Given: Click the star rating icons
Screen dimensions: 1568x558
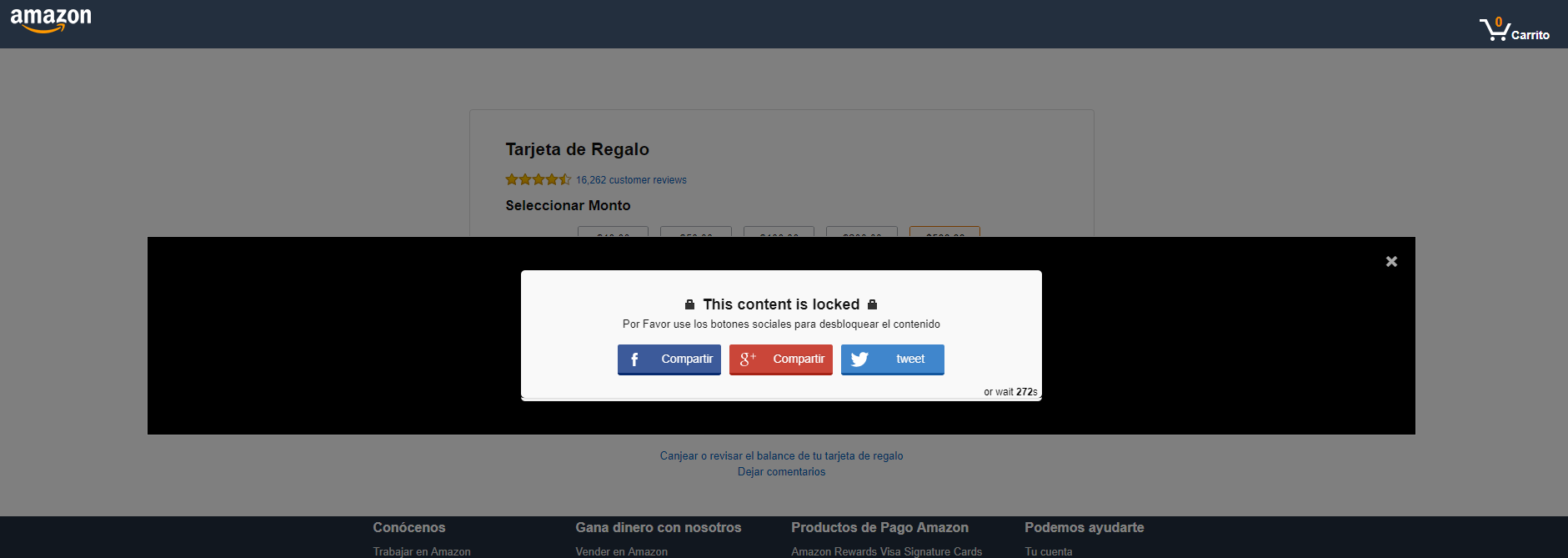Looking at the screenshot, I should (x=539, y=179).
